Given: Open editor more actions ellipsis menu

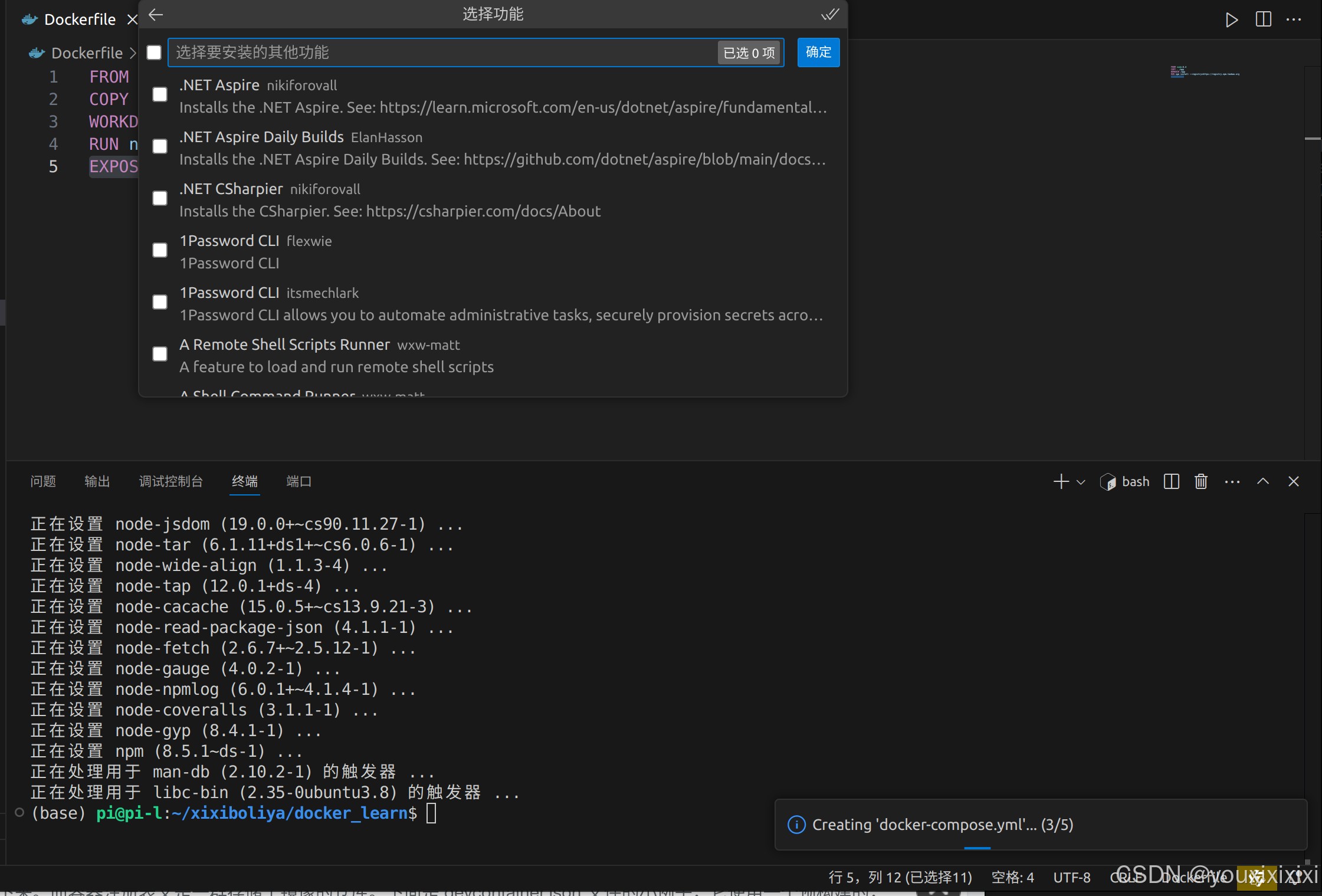Looking at the screenshot, I should [1294, 19].
